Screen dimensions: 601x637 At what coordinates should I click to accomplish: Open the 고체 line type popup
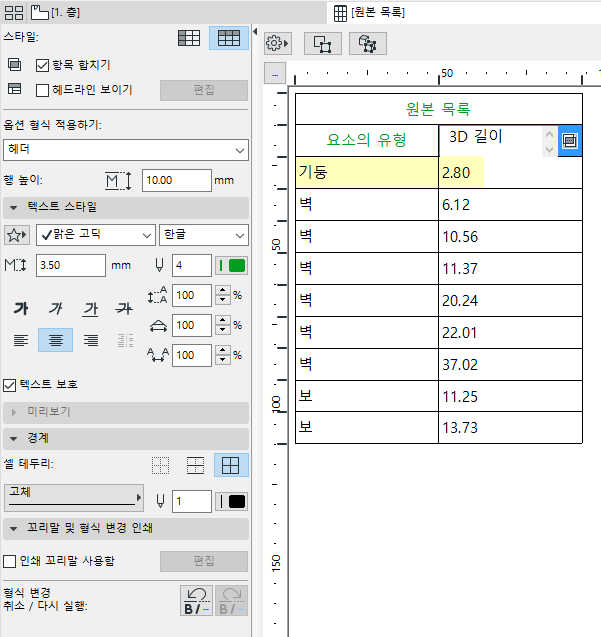74,498
